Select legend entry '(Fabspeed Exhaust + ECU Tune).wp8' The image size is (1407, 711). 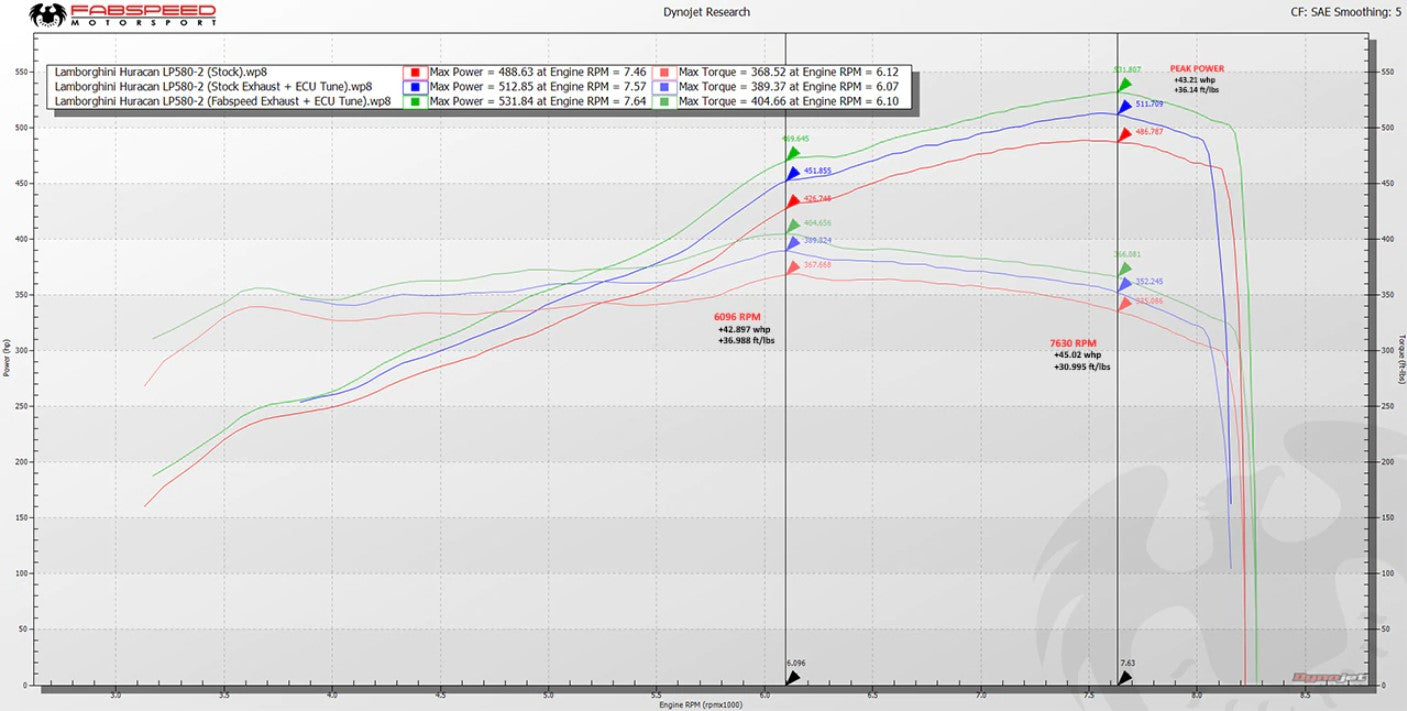pos(222,101)
